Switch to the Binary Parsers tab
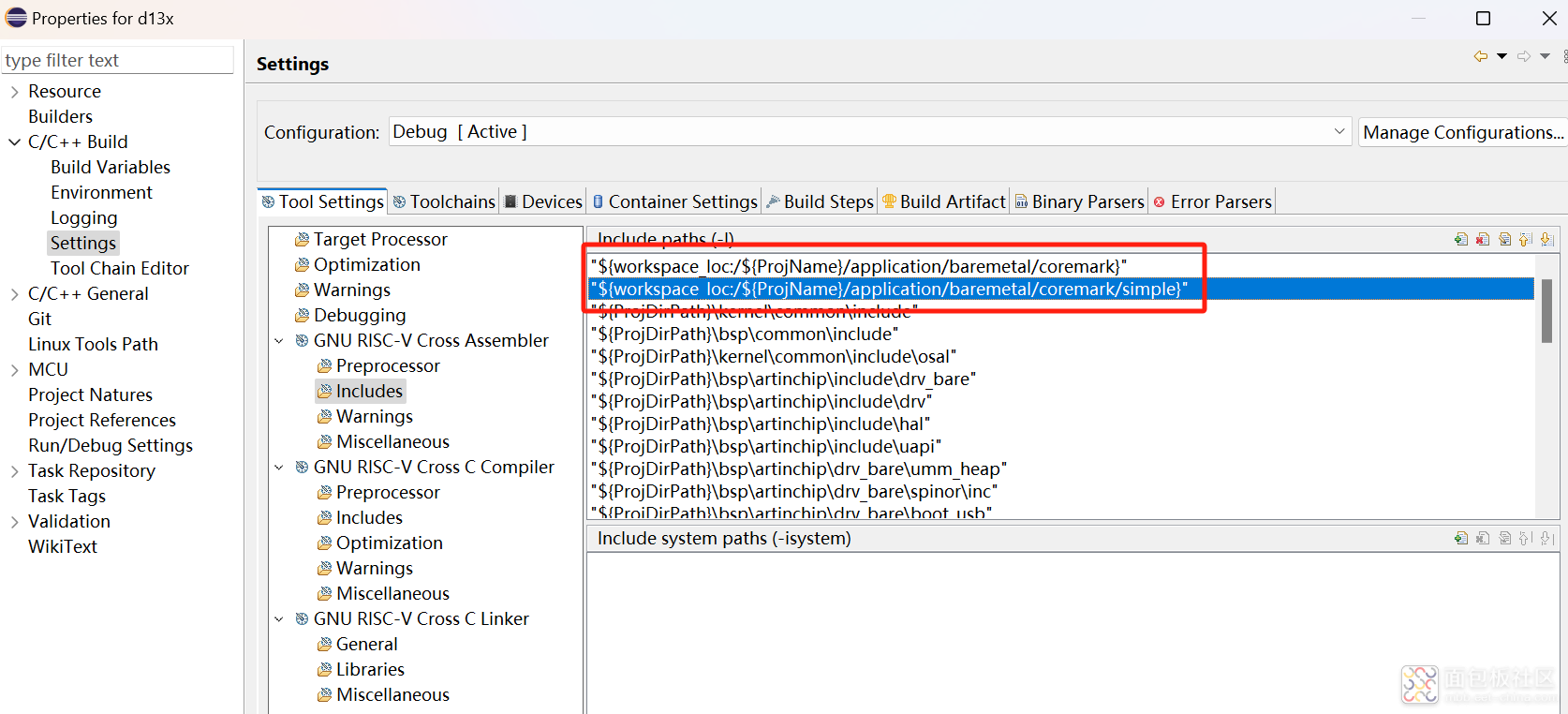The height and width of the screenshot is (714, 1568). pos(1080,201)
